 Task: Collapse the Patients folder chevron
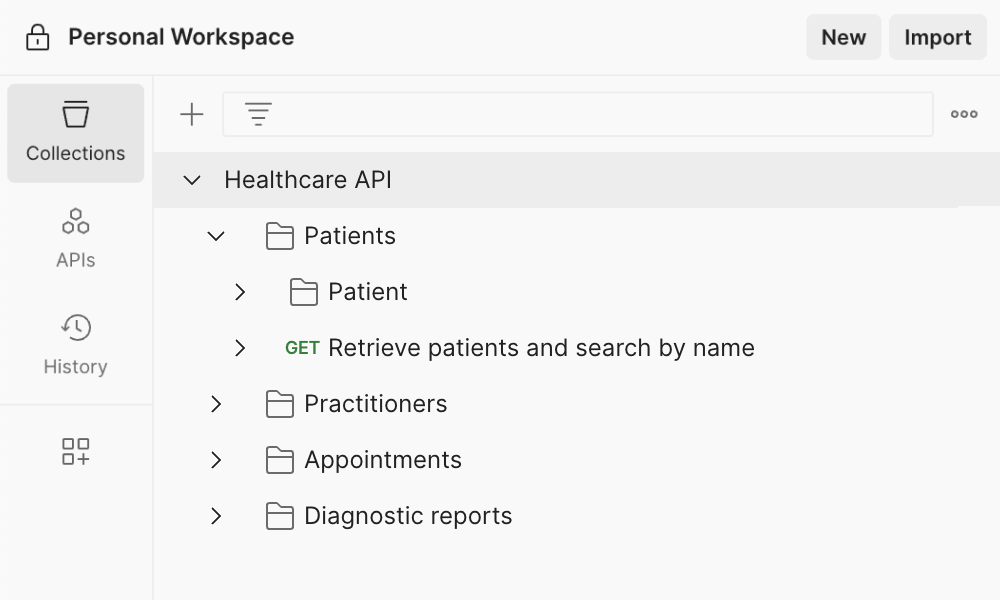tap(216, 236)
